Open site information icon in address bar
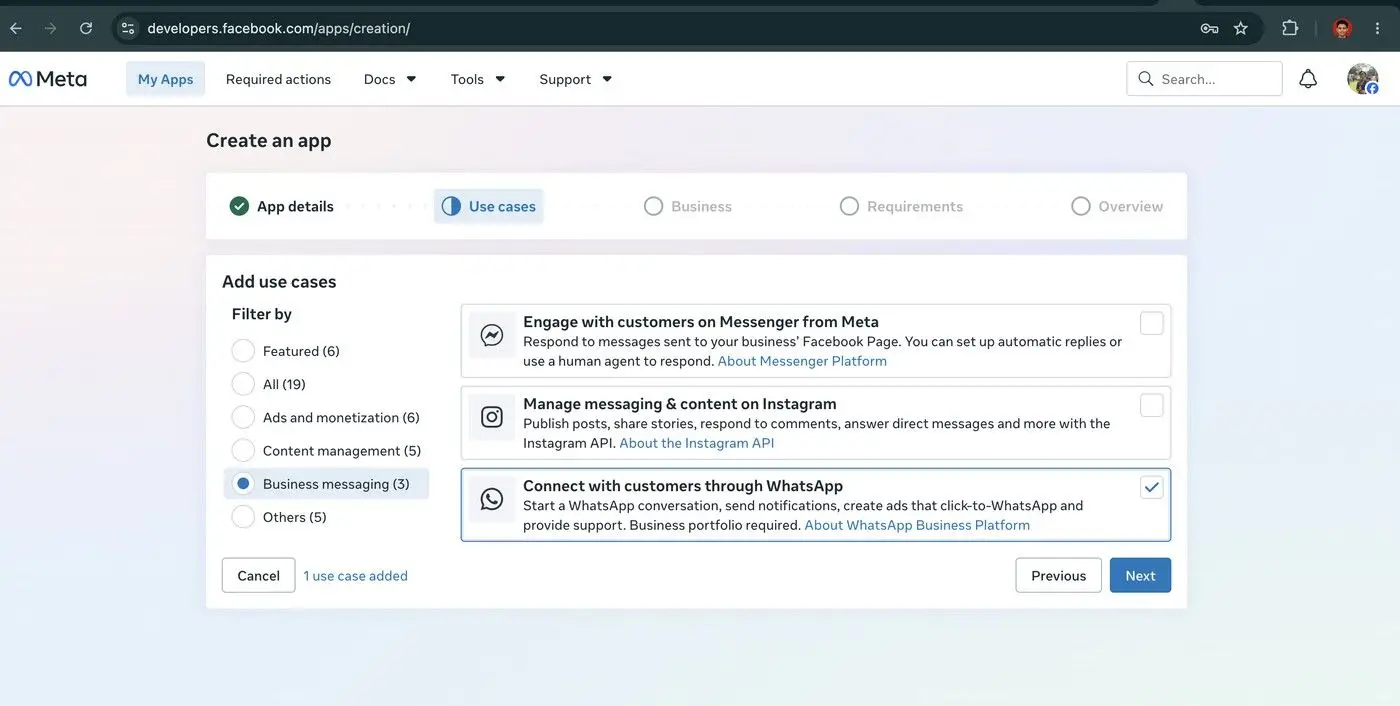 pos(128,28)
